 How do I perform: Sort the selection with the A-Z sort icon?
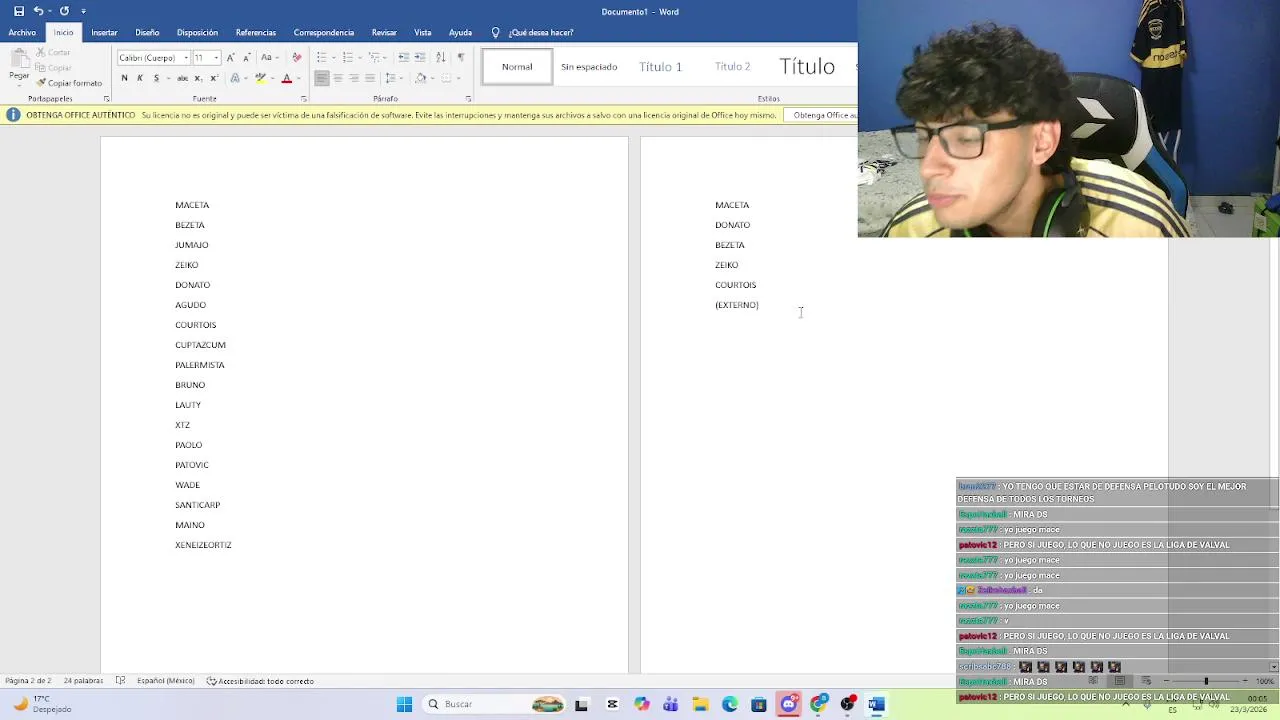pyautogui.click(x=440, y=57)
